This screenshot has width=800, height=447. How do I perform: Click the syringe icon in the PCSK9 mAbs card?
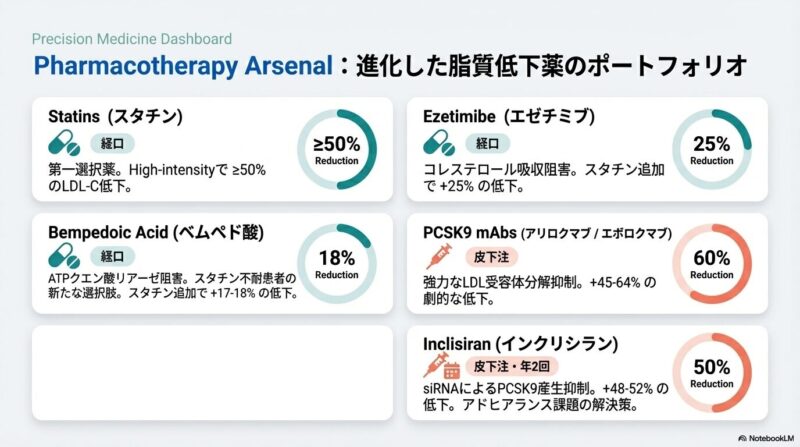pyautogui.click(x=439, y=257)
